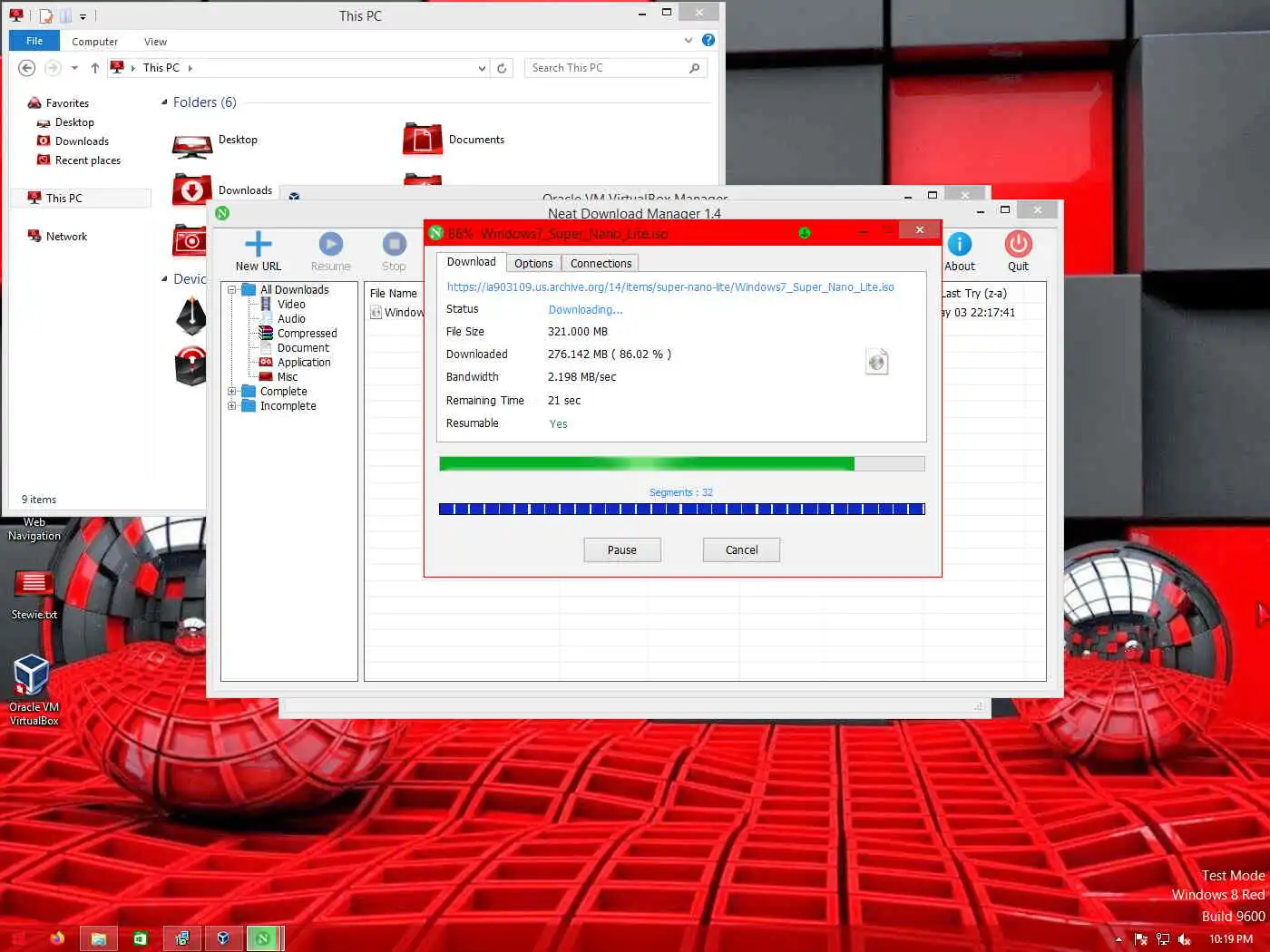Click the Refresh icon in This PC address bar

[x=502, y=68]
